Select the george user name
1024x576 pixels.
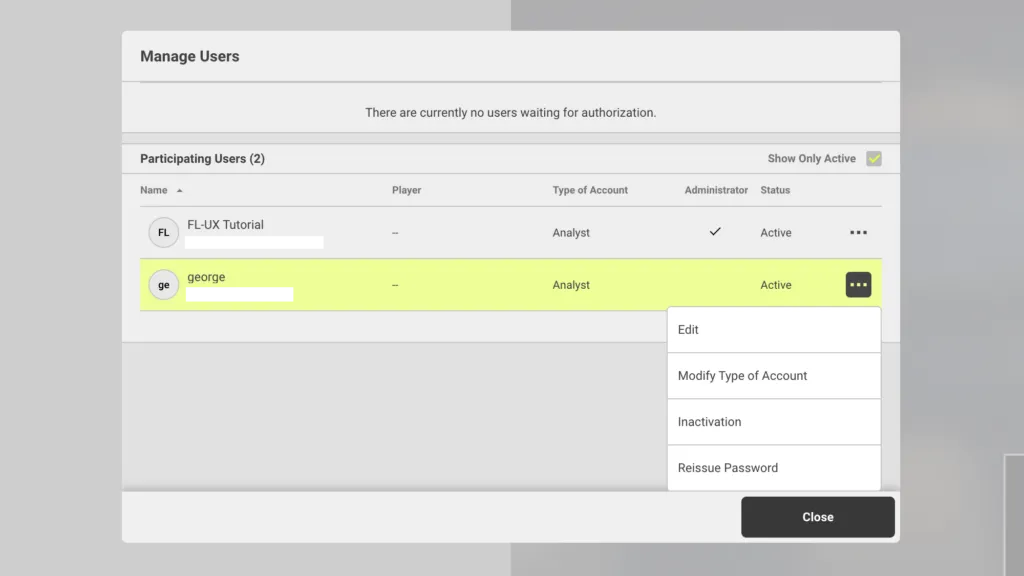(x=206, y=277)
